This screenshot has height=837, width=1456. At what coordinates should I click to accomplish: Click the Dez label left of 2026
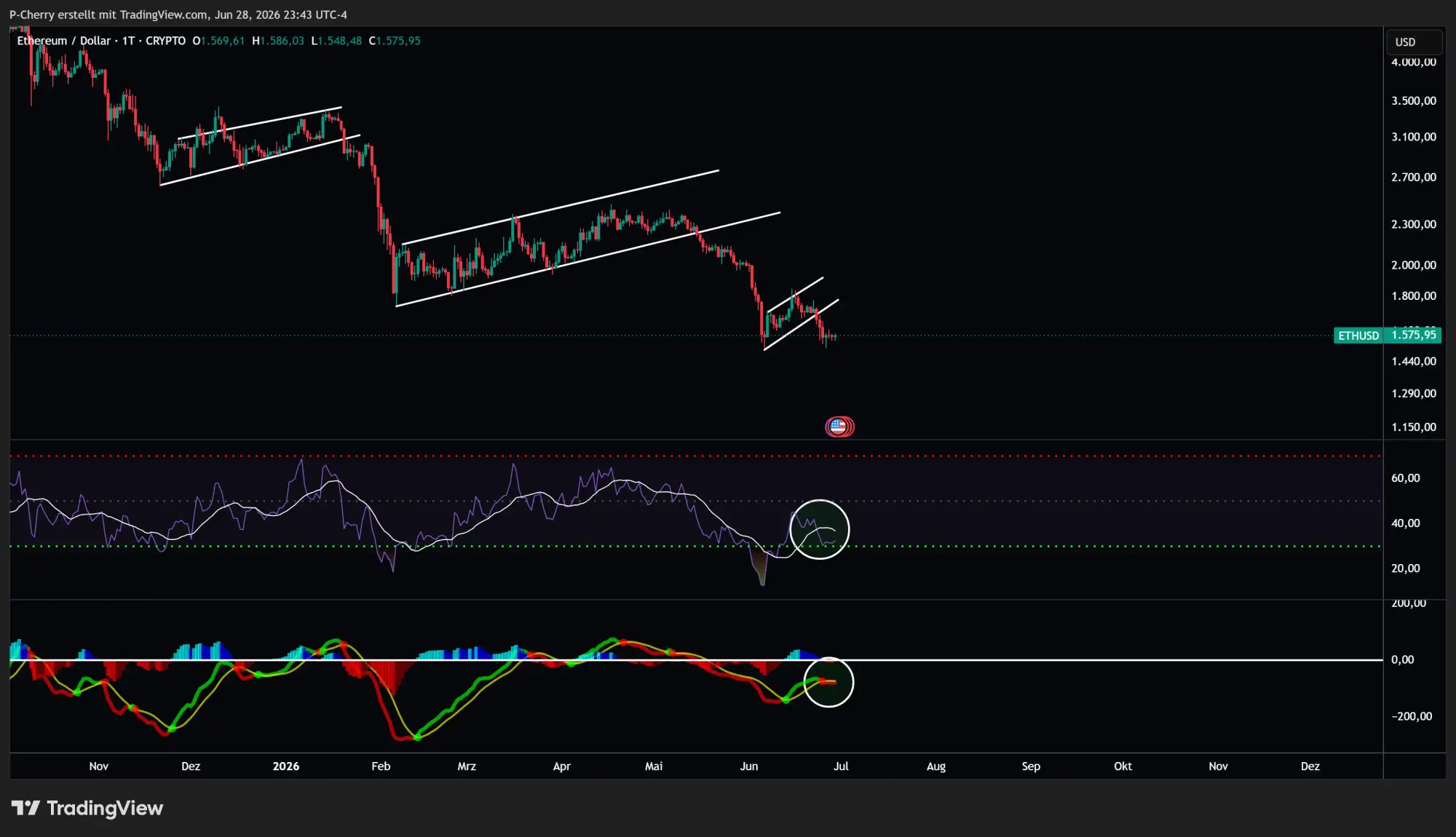(x=191, y=766)
